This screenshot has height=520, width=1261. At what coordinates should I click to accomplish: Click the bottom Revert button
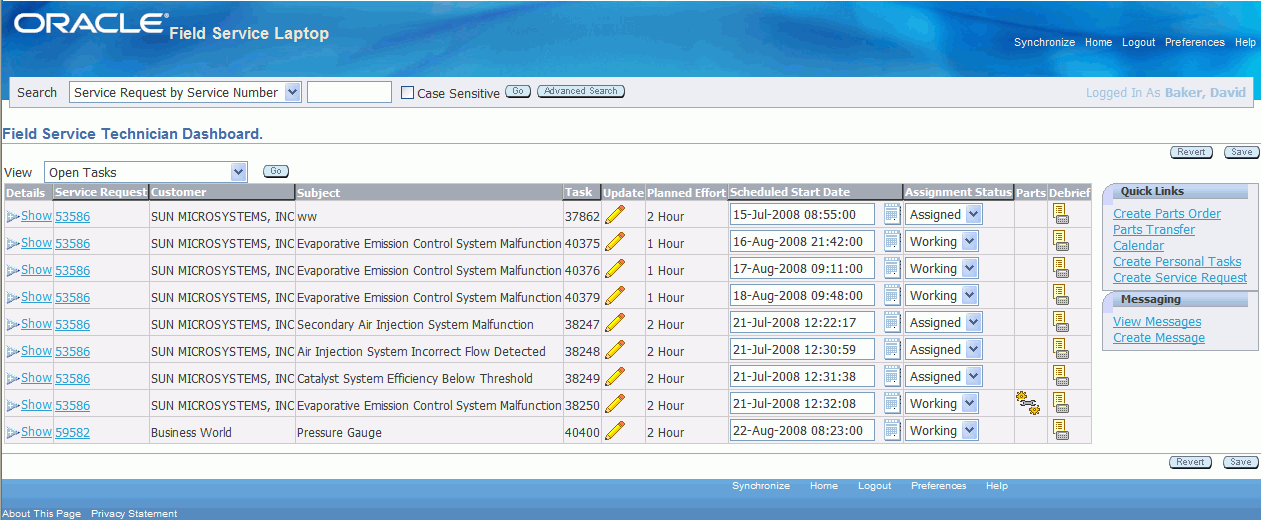(1190, 462)
